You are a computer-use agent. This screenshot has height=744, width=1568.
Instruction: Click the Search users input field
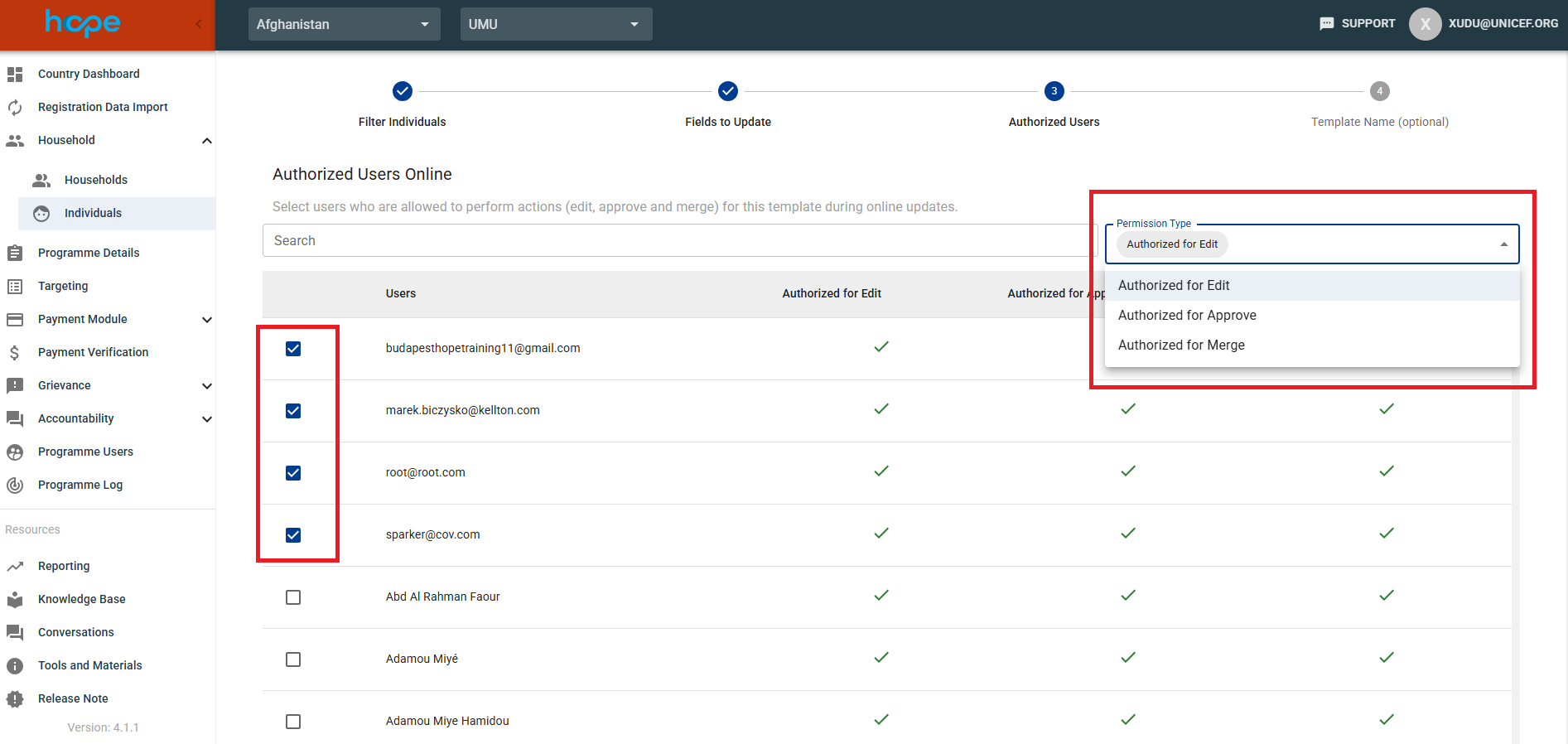(x=679, y=241)
